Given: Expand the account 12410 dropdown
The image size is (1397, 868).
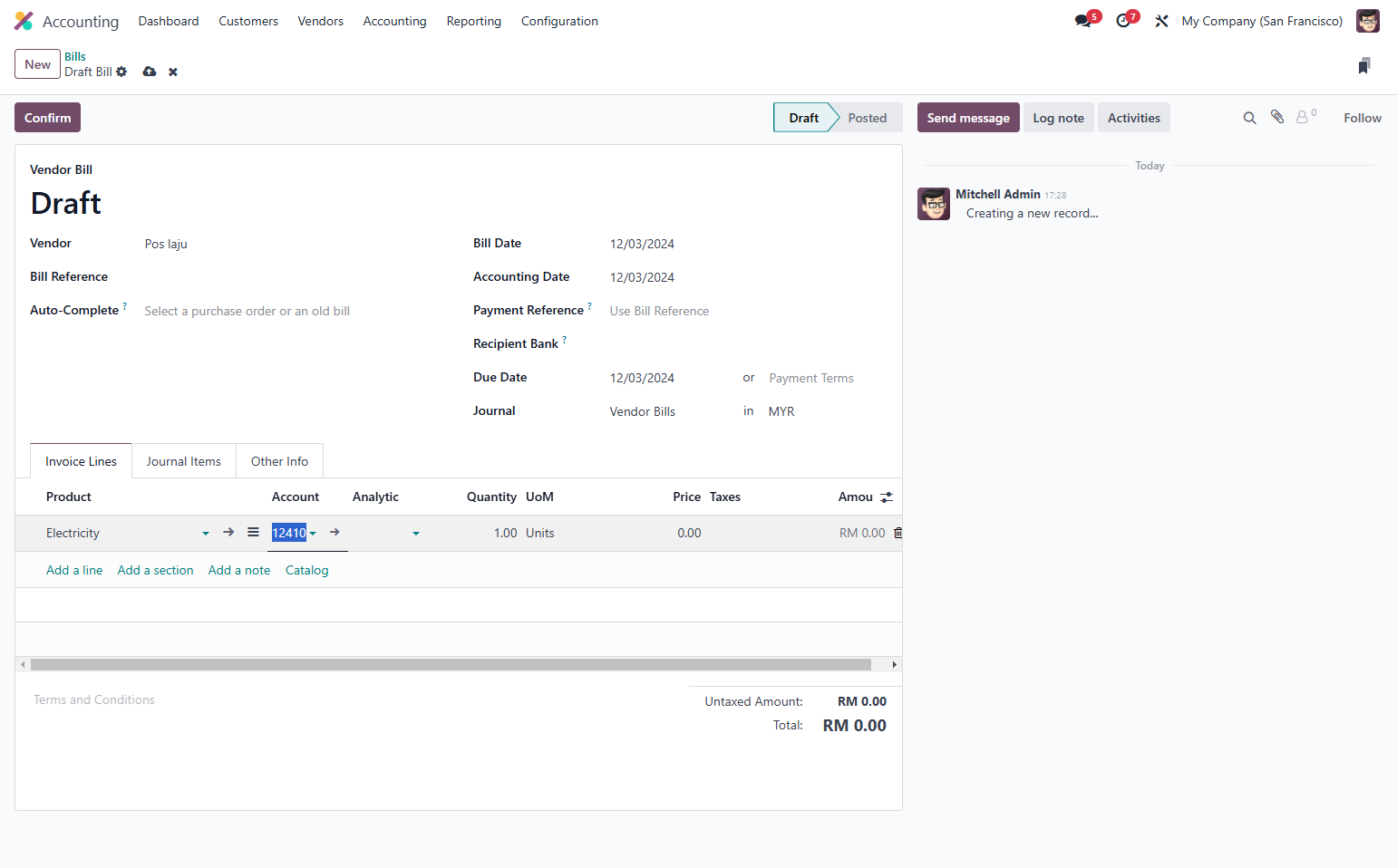Looking at the screenshot, I should pyautogui.click(x=313, y=534).
